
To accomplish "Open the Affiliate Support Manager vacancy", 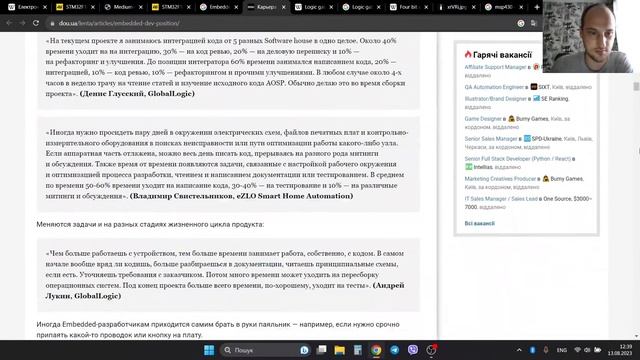I will click(495, 67).
